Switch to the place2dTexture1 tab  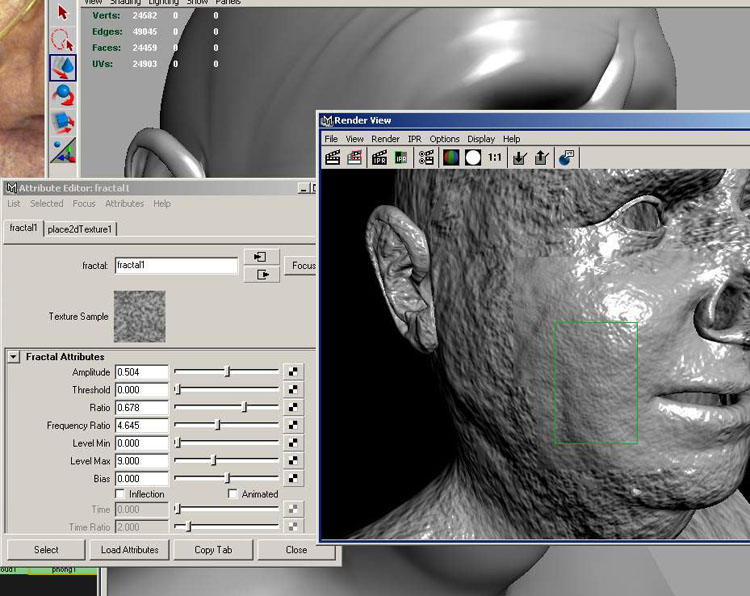pos(79,229)
